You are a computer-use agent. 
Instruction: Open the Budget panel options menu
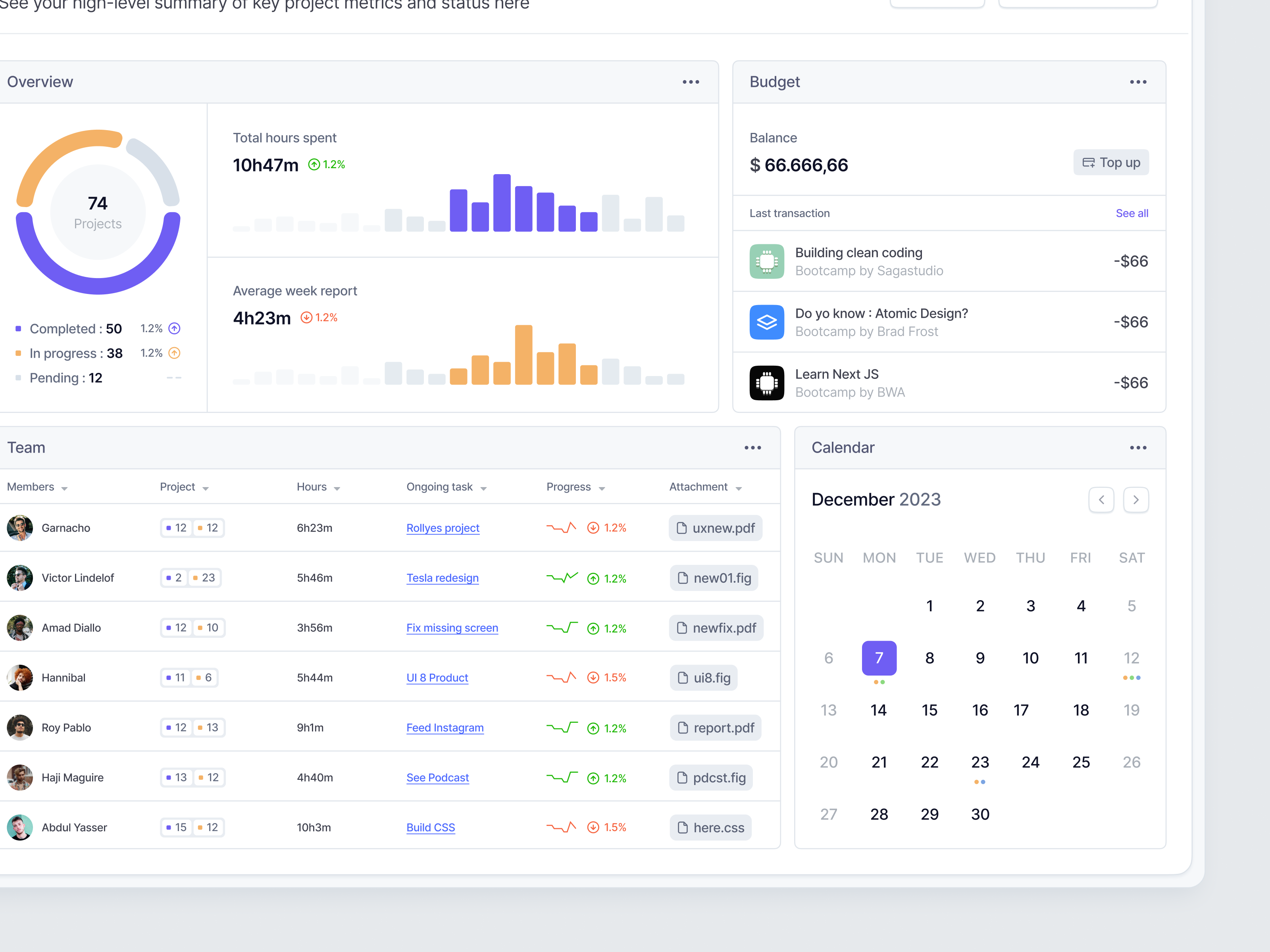pos(1138,82)
